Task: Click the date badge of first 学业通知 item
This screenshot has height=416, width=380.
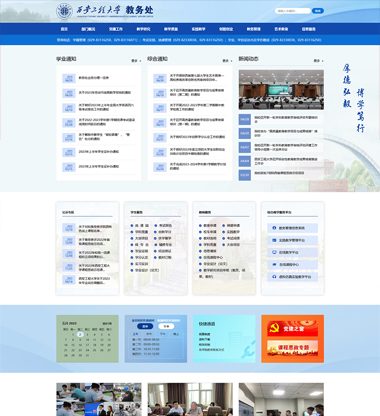Action: pos(69,78)
